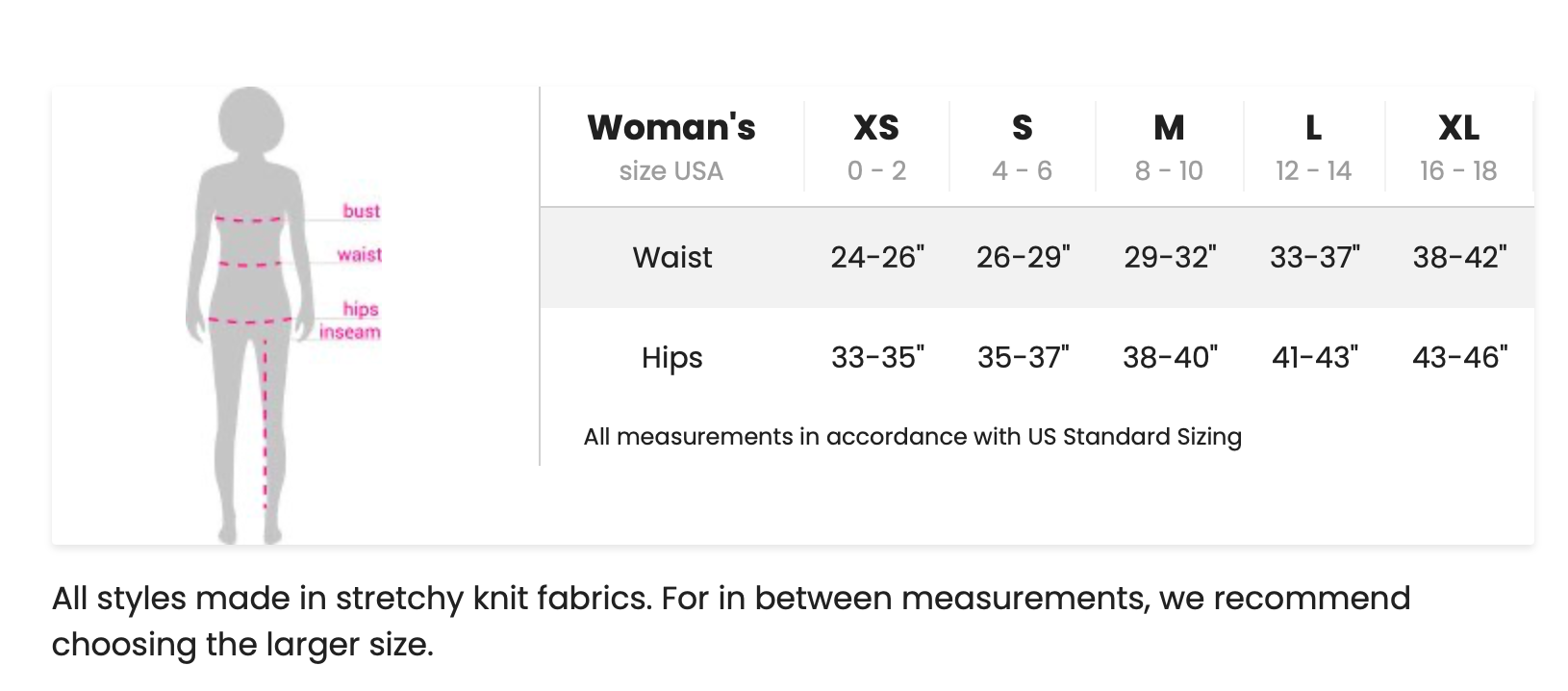Click the US Standard Sizing footnote
1568x691 pixels.
(912, 437)
